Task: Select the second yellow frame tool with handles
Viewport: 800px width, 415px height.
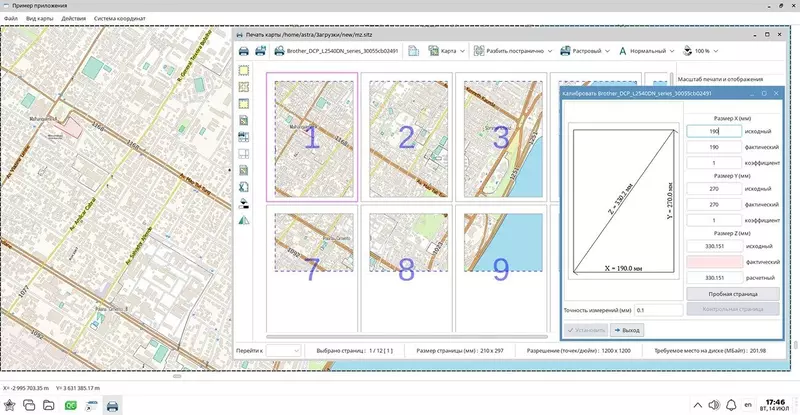Action: 244,87
